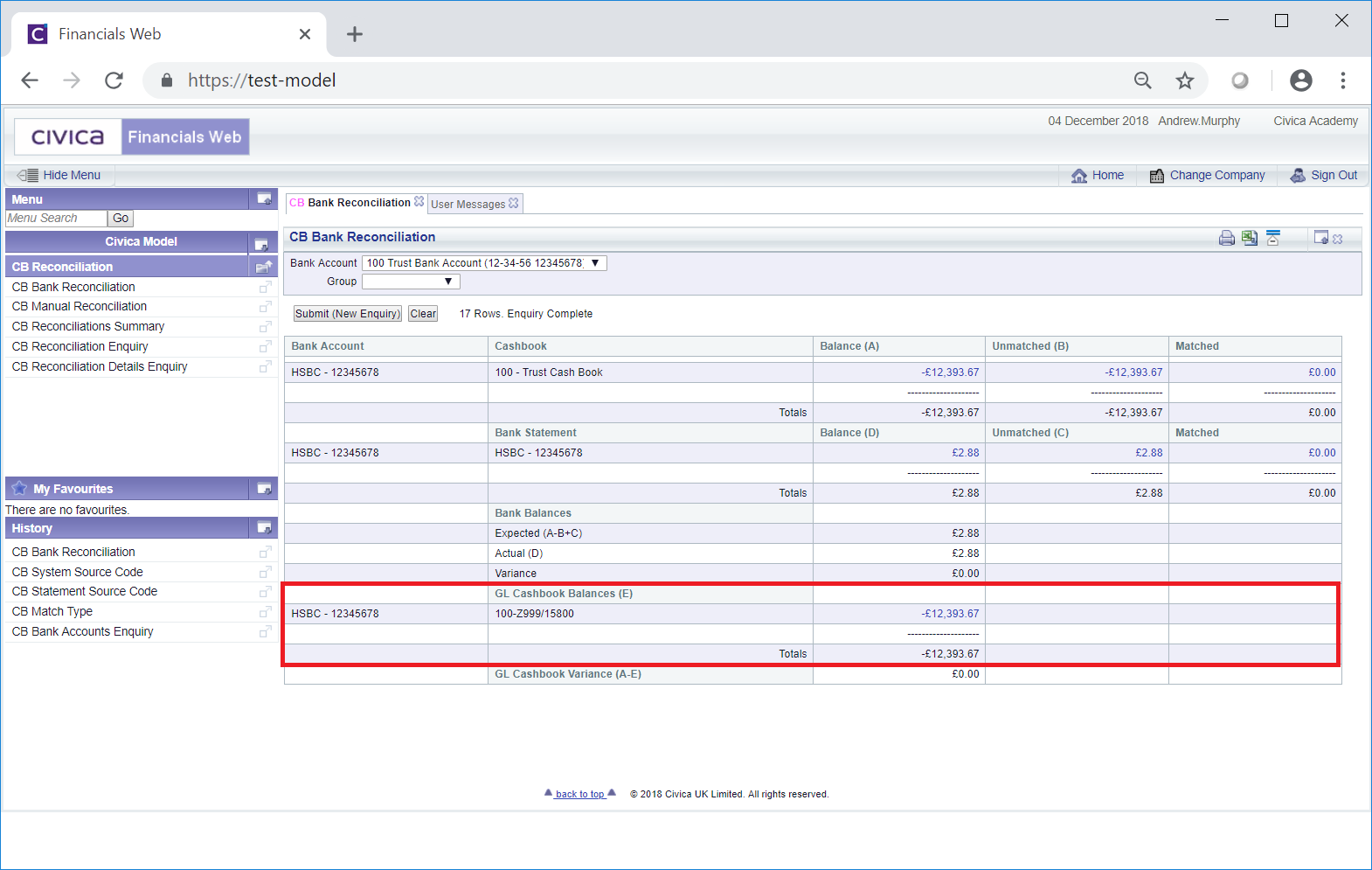Click Unmatched (B) value in Trust Cash Book row
1372x870 pixels.
(1133, 372)
